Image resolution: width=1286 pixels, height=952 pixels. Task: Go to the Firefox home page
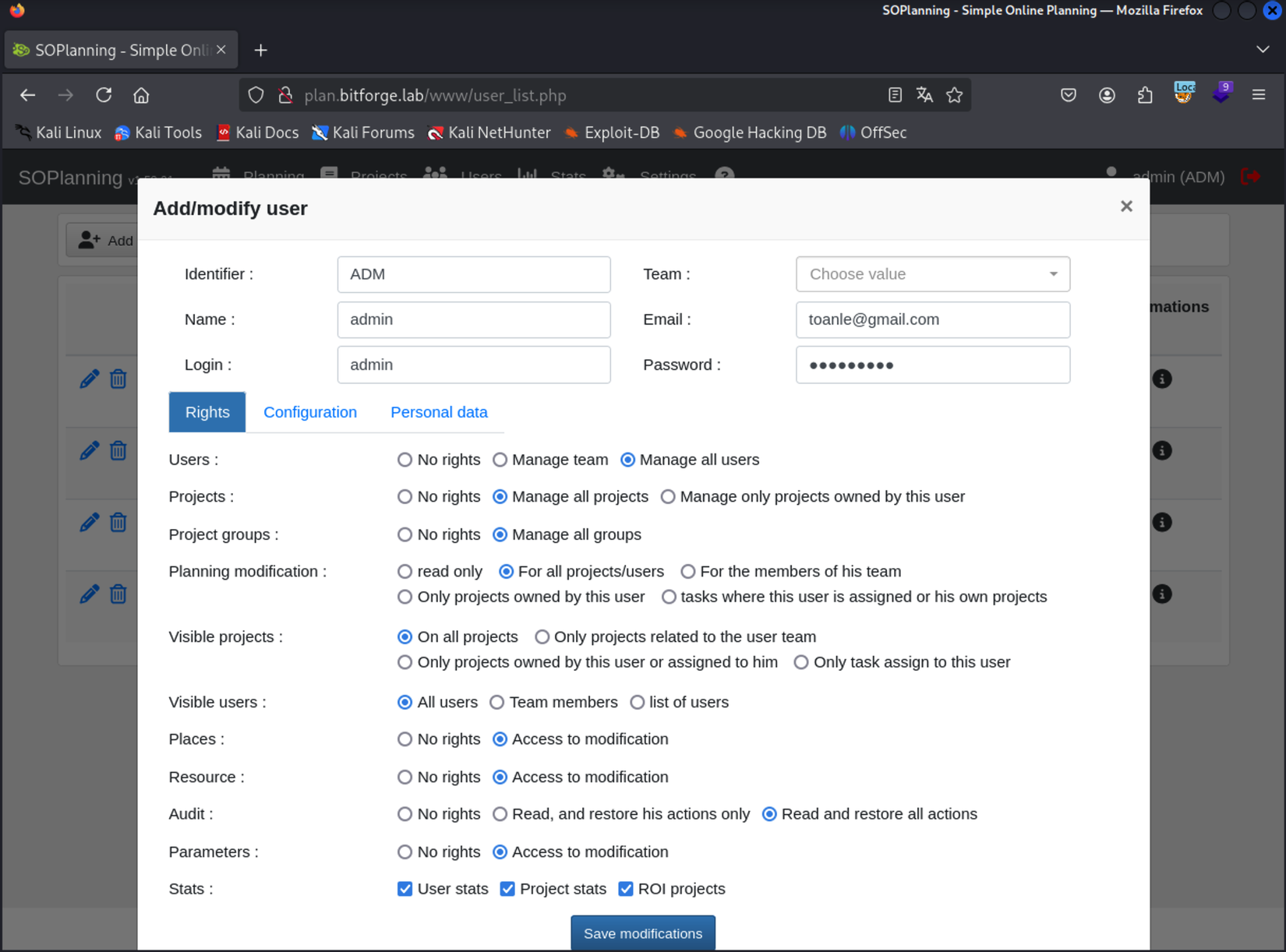141,95
